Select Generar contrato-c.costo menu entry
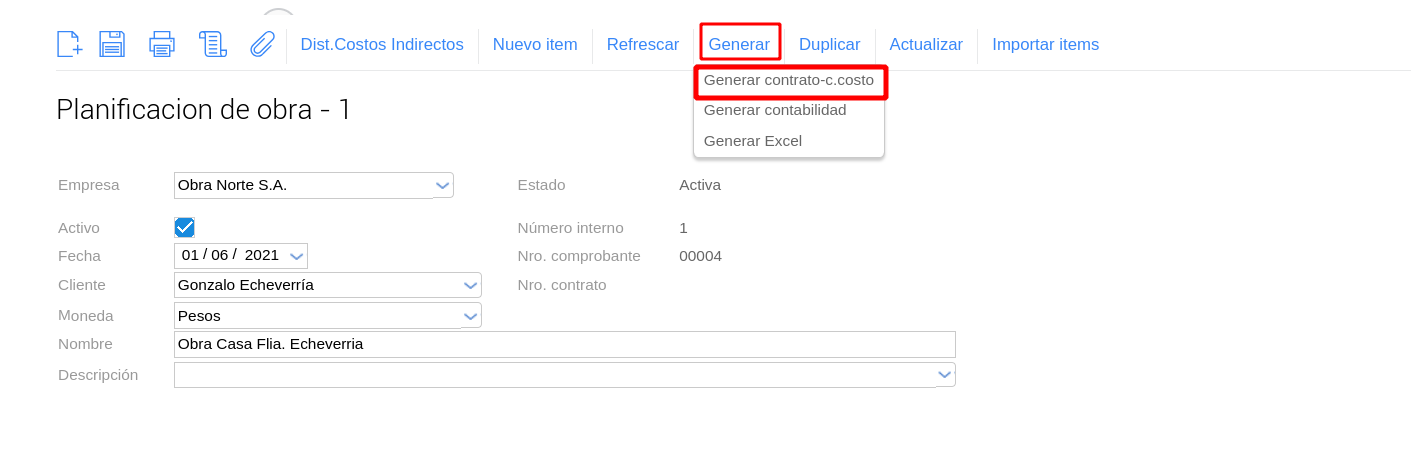The height and width of the screenshot is (451, 1411). [x=789, y=80]
